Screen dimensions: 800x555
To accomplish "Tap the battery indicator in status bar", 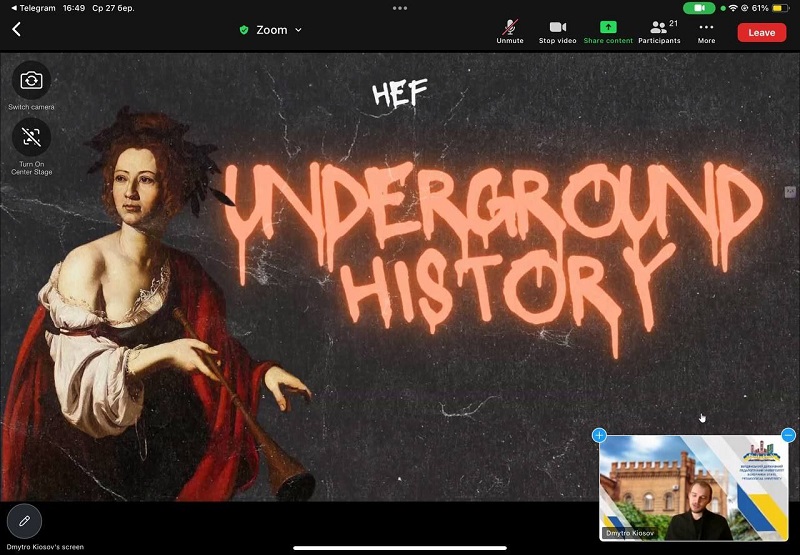I will pyautogui.click(x=780, y=8).
